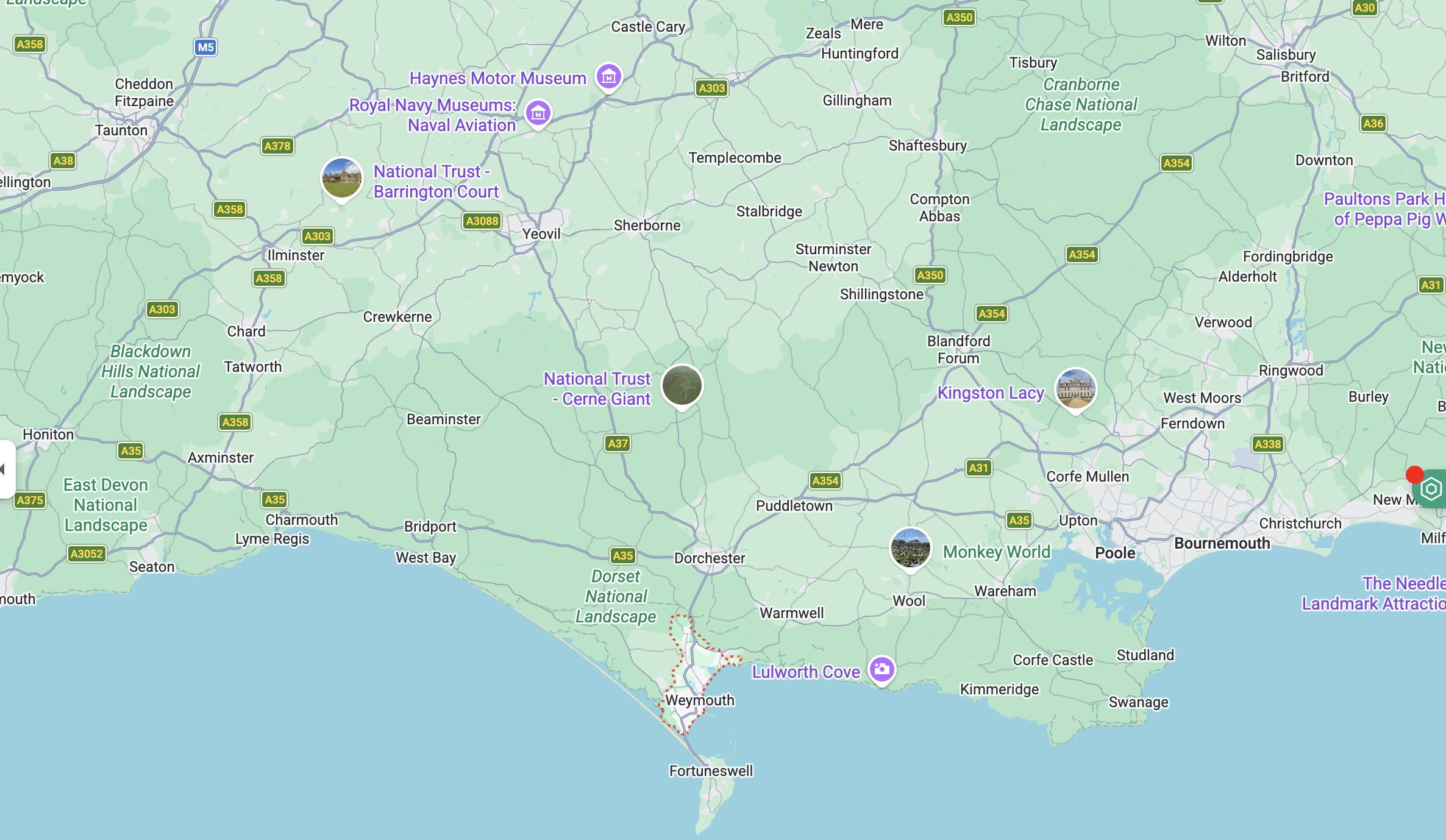The height and width of the screenshot is (840, 1446).
Task: Click the green hexagon marker near New Milton
Action: click(1431, 488)
